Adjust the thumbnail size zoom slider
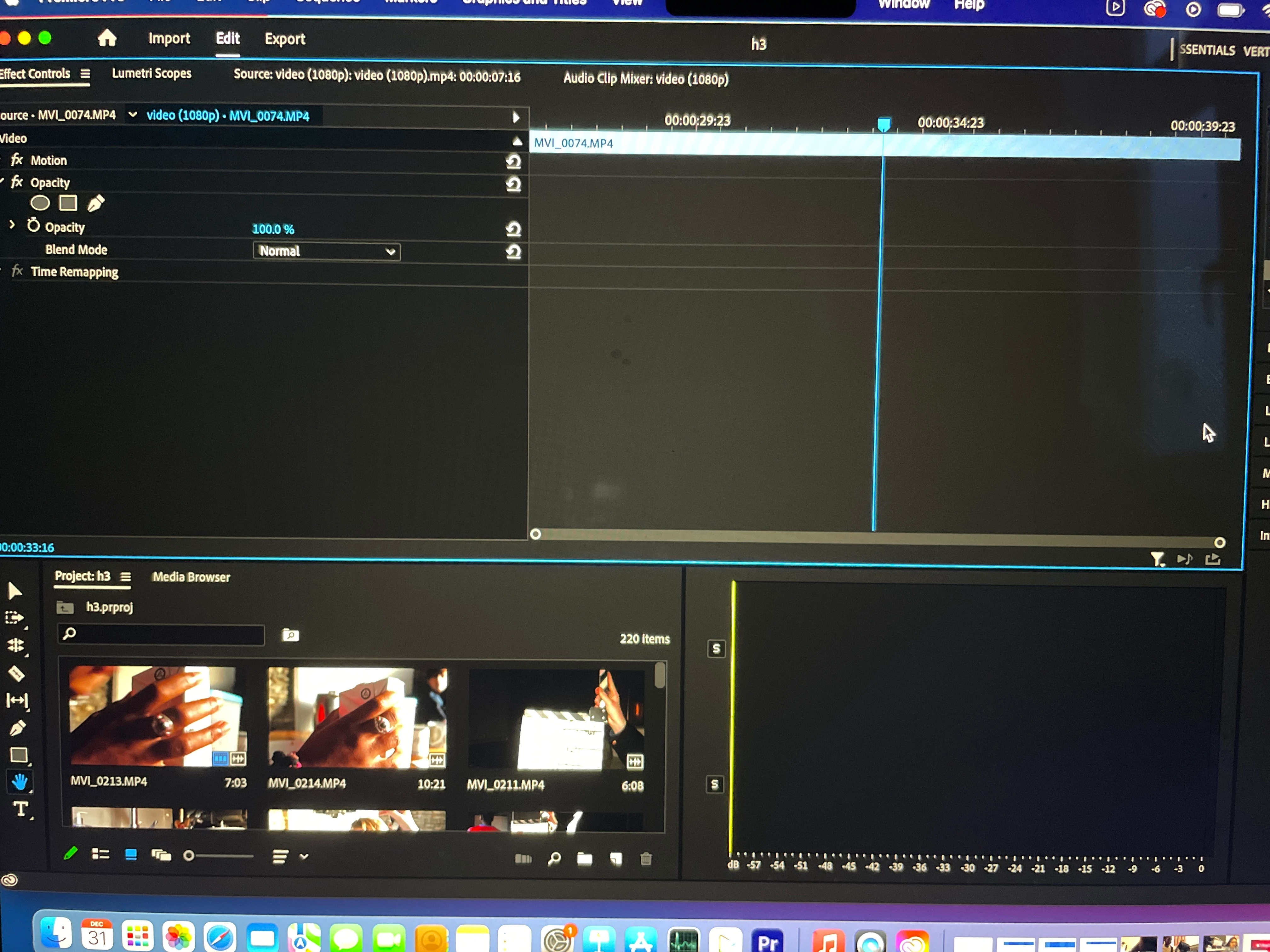This screenshot has width=1270, height=952. pos(189,856)
